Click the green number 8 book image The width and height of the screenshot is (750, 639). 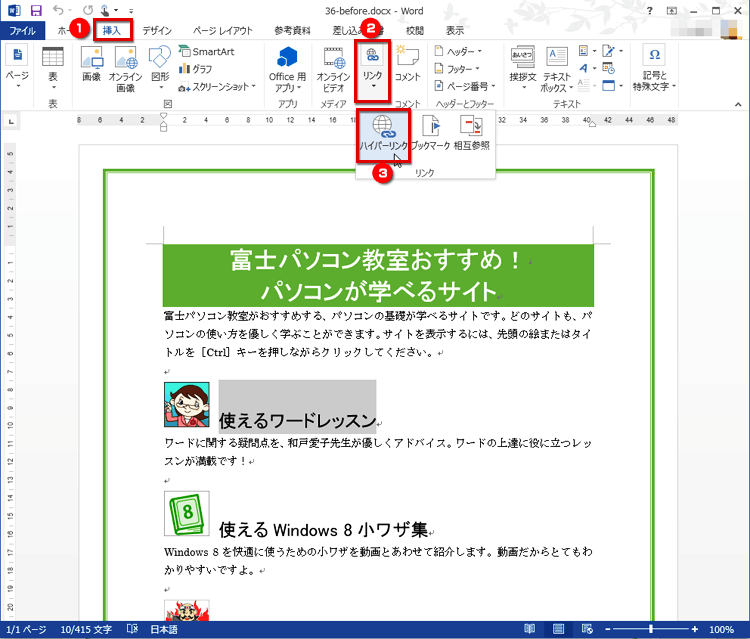pyautogui.click(x=187, y=514)
